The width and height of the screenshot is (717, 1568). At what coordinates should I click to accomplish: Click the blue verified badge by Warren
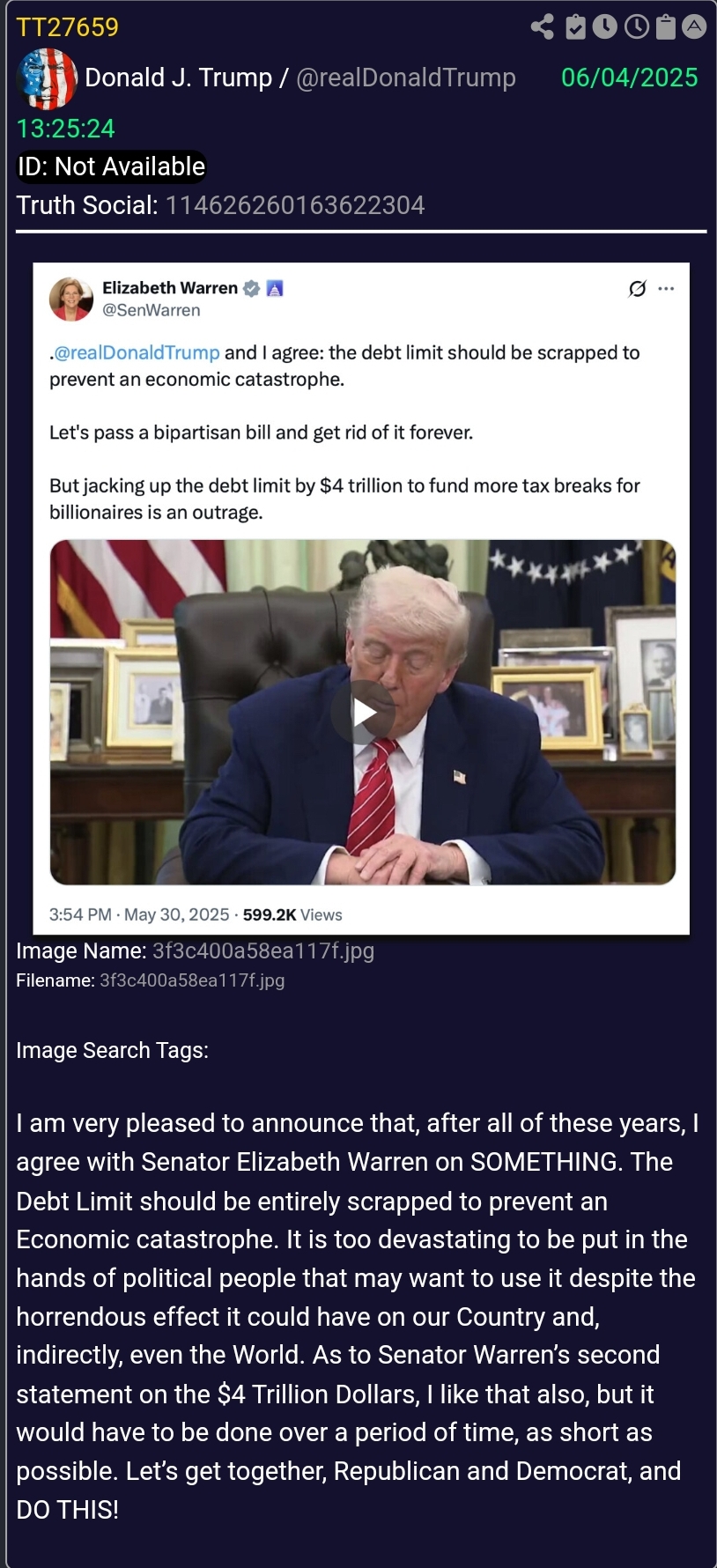coord(251,288)
